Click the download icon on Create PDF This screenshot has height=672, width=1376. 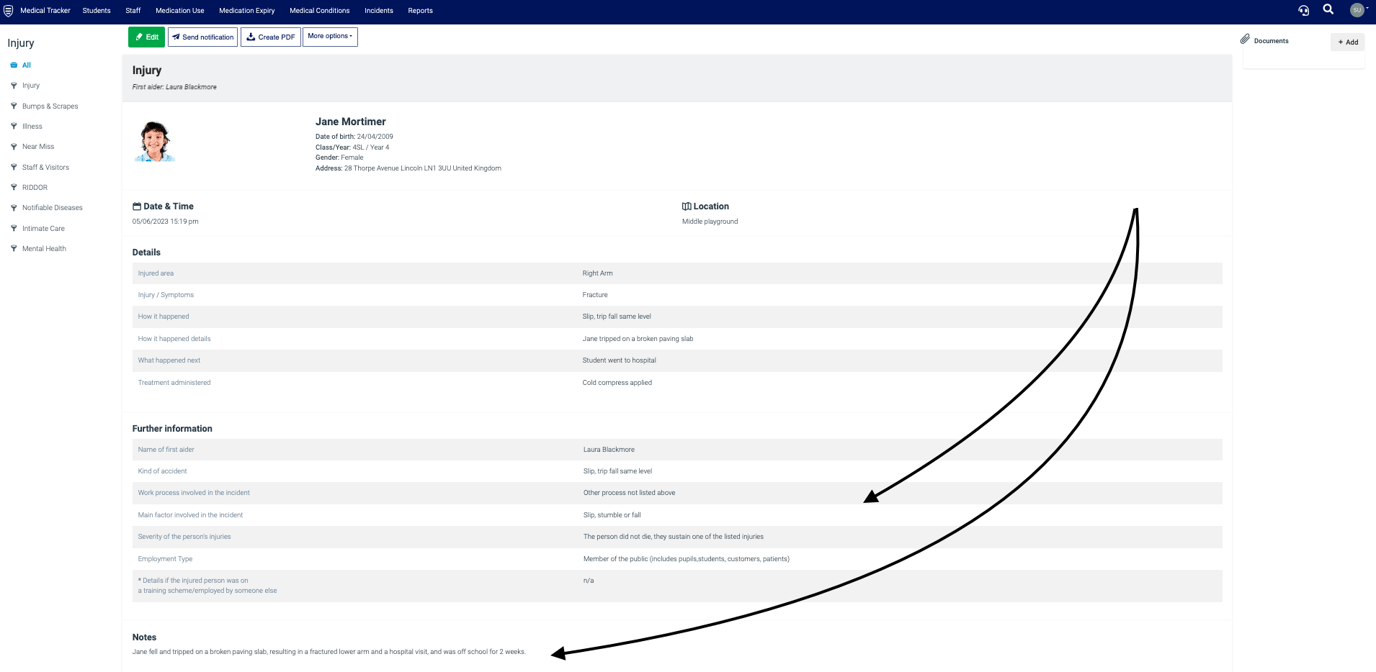[250, 36]
